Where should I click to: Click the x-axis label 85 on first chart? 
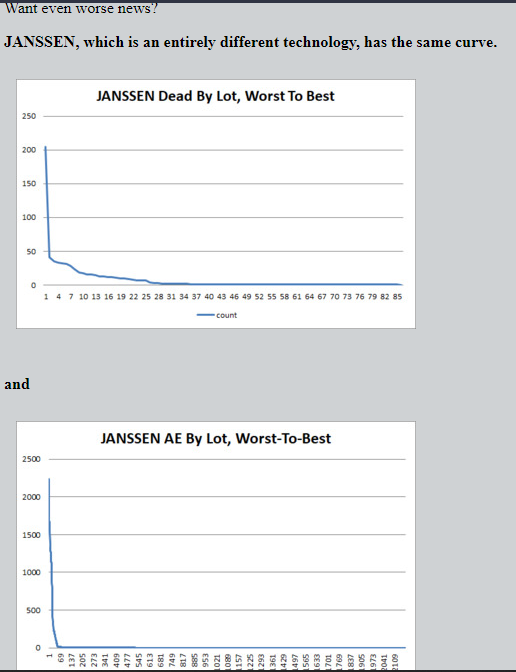point(397,297)
